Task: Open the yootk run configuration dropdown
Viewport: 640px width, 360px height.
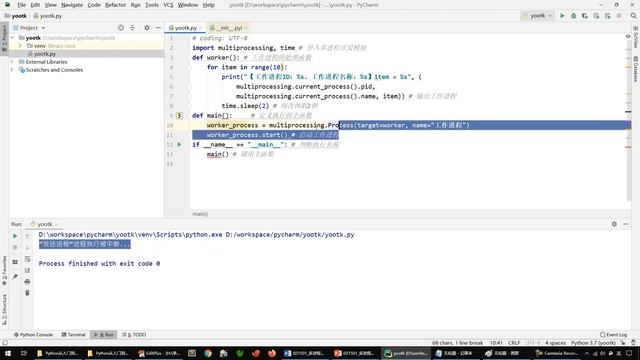Action: coord(538,16)
